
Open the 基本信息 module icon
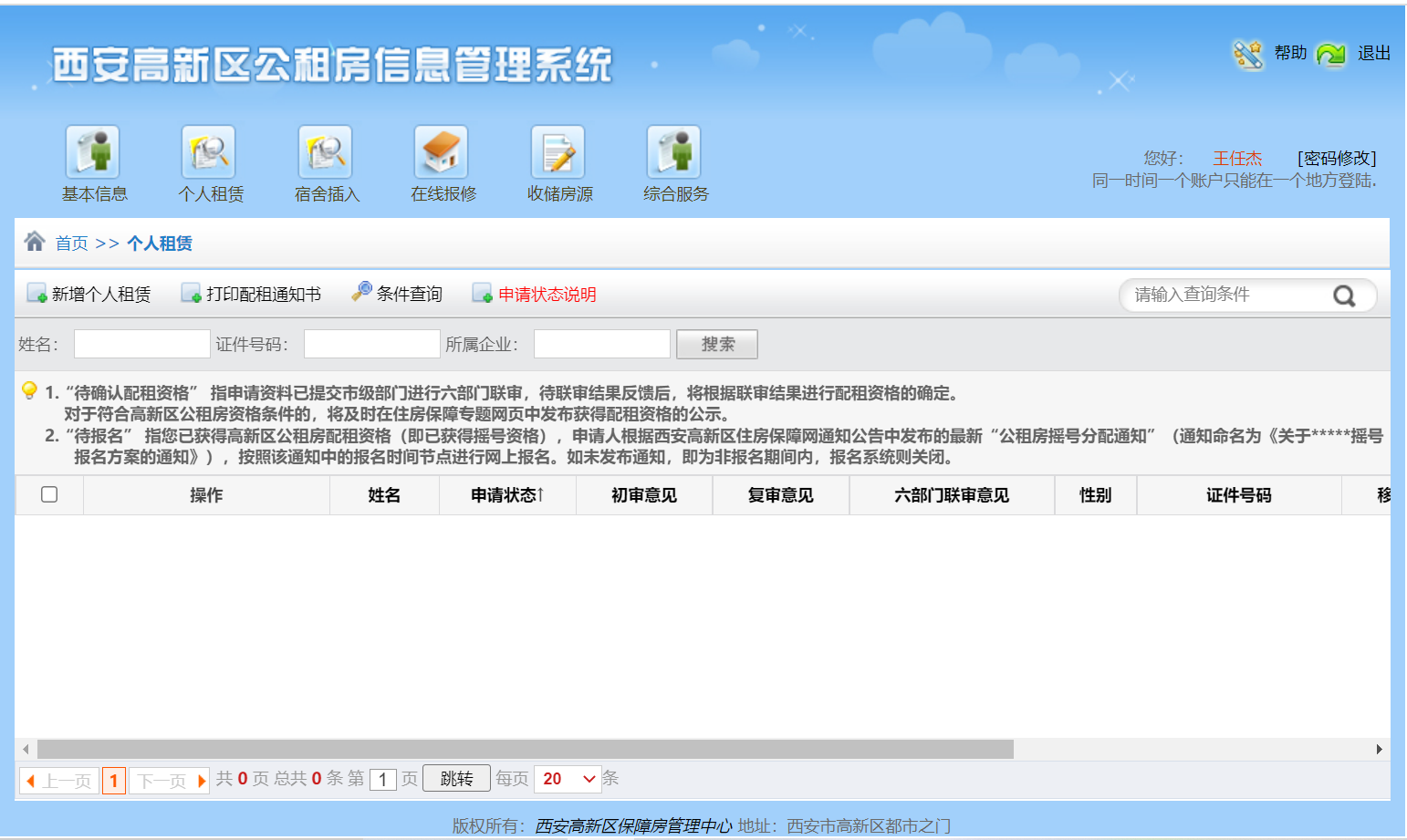[93, 151]
